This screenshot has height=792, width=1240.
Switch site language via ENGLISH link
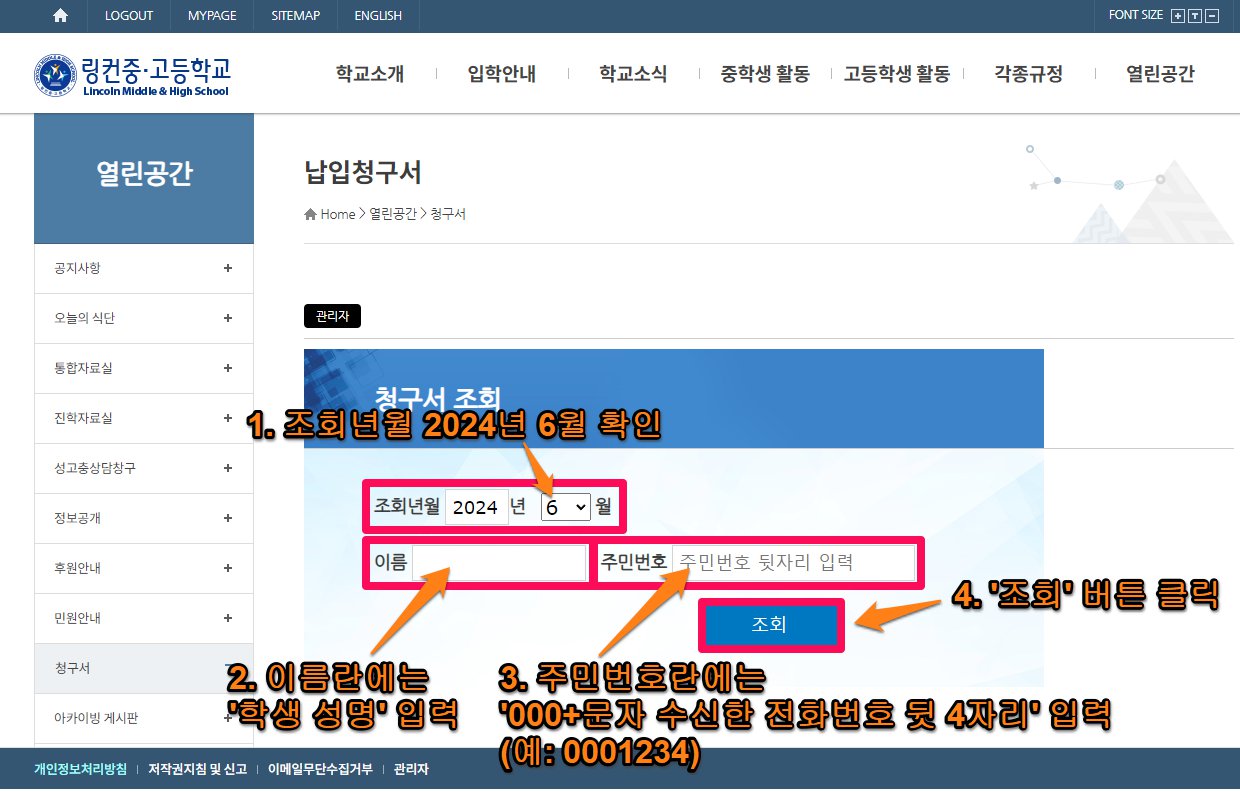[378, 16]
